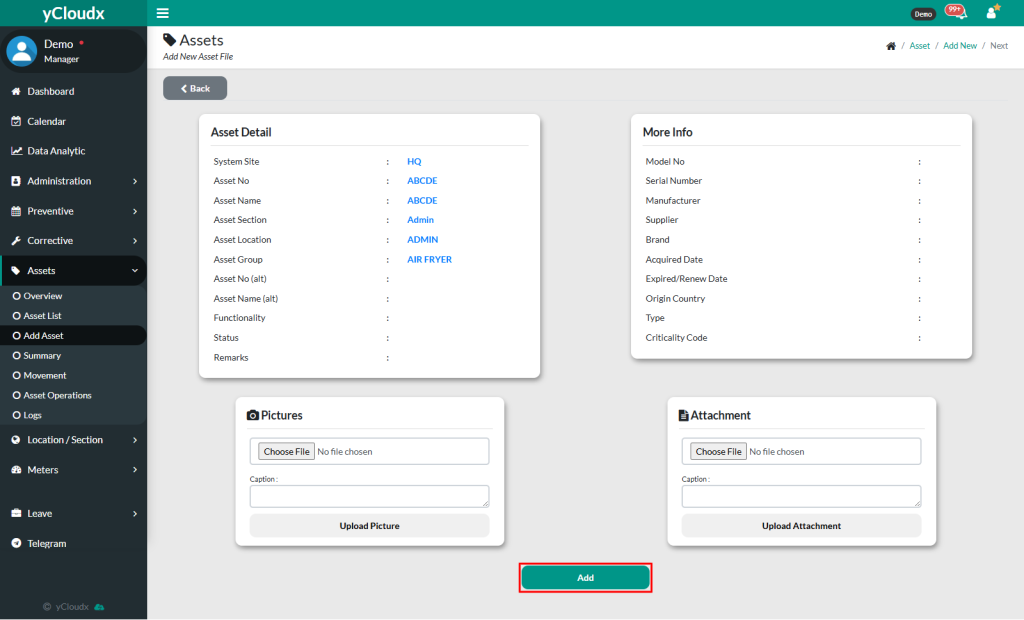Expand the Administration menu
Screen dimensions: 1024x620
pos(73,181)
